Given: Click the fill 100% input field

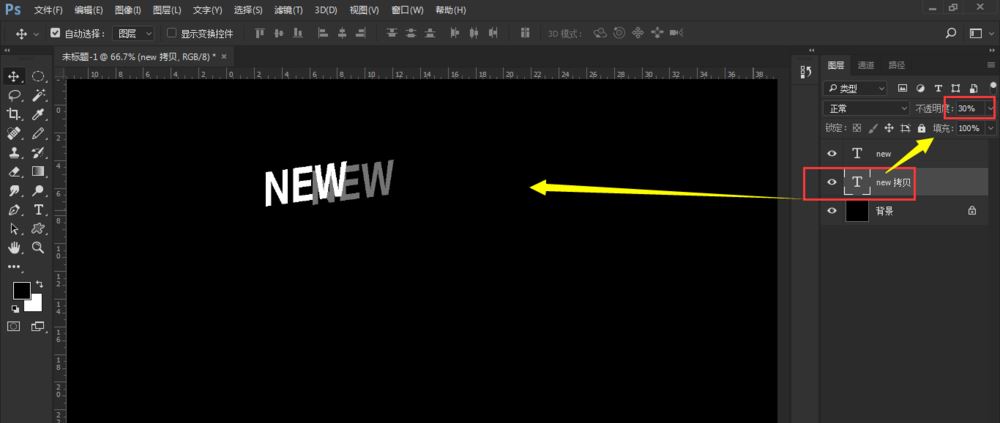Looking at the screenshot, I should tap(971, 128).
